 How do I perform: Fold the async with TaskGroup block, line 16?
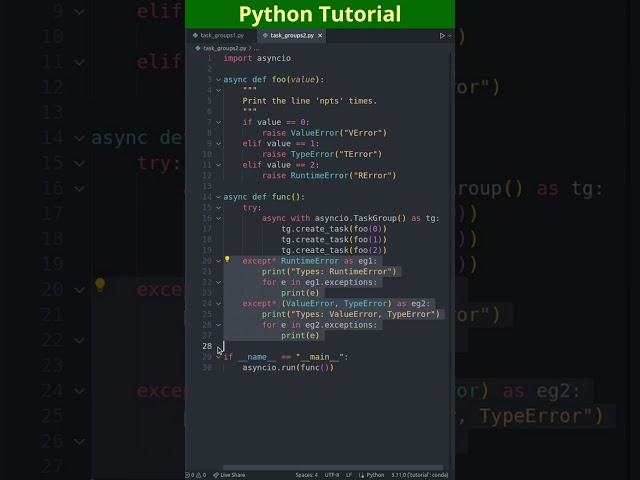pos(218,218)
